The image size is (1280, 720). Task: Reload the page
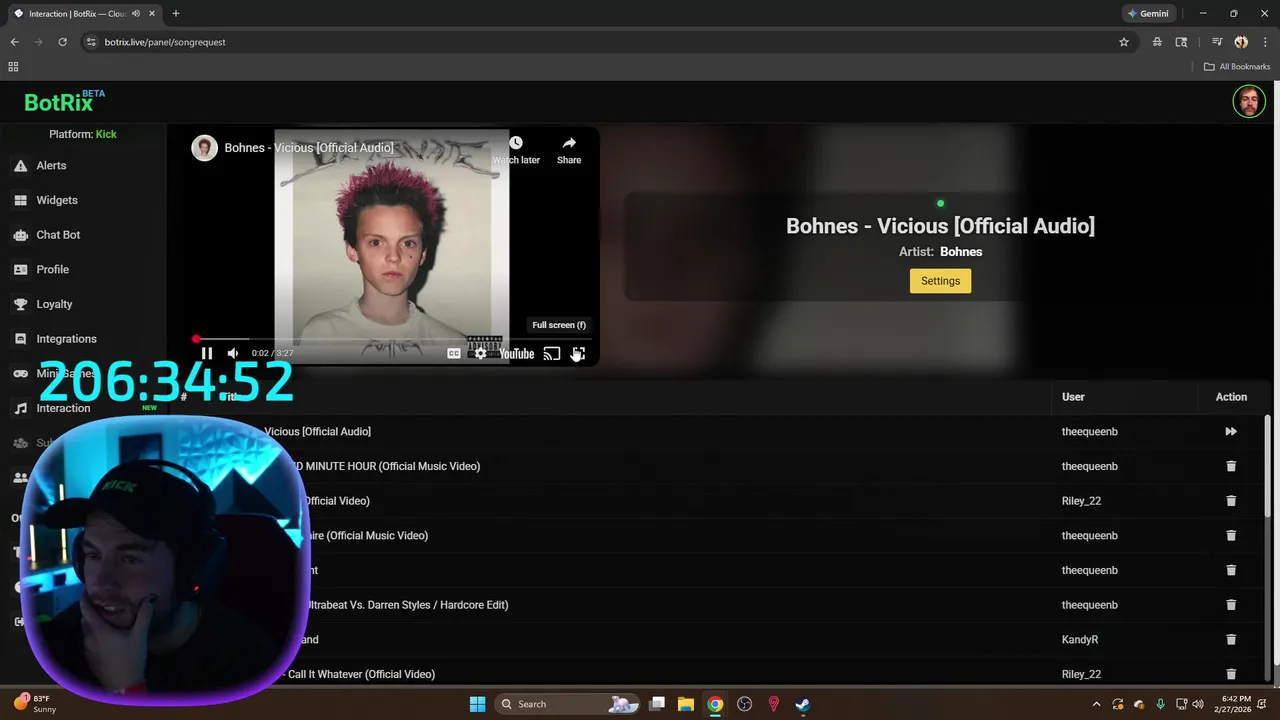62,42
